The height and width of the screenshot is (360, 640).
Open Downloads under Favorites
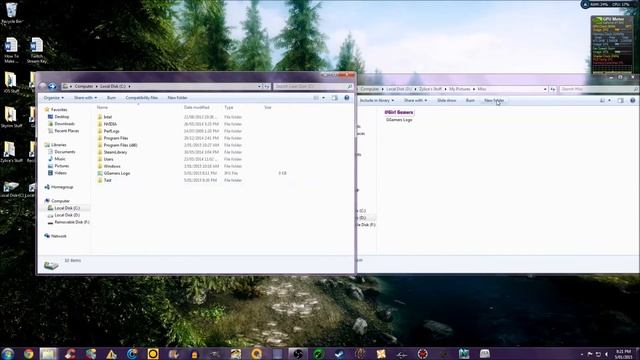tap(64, 124)
